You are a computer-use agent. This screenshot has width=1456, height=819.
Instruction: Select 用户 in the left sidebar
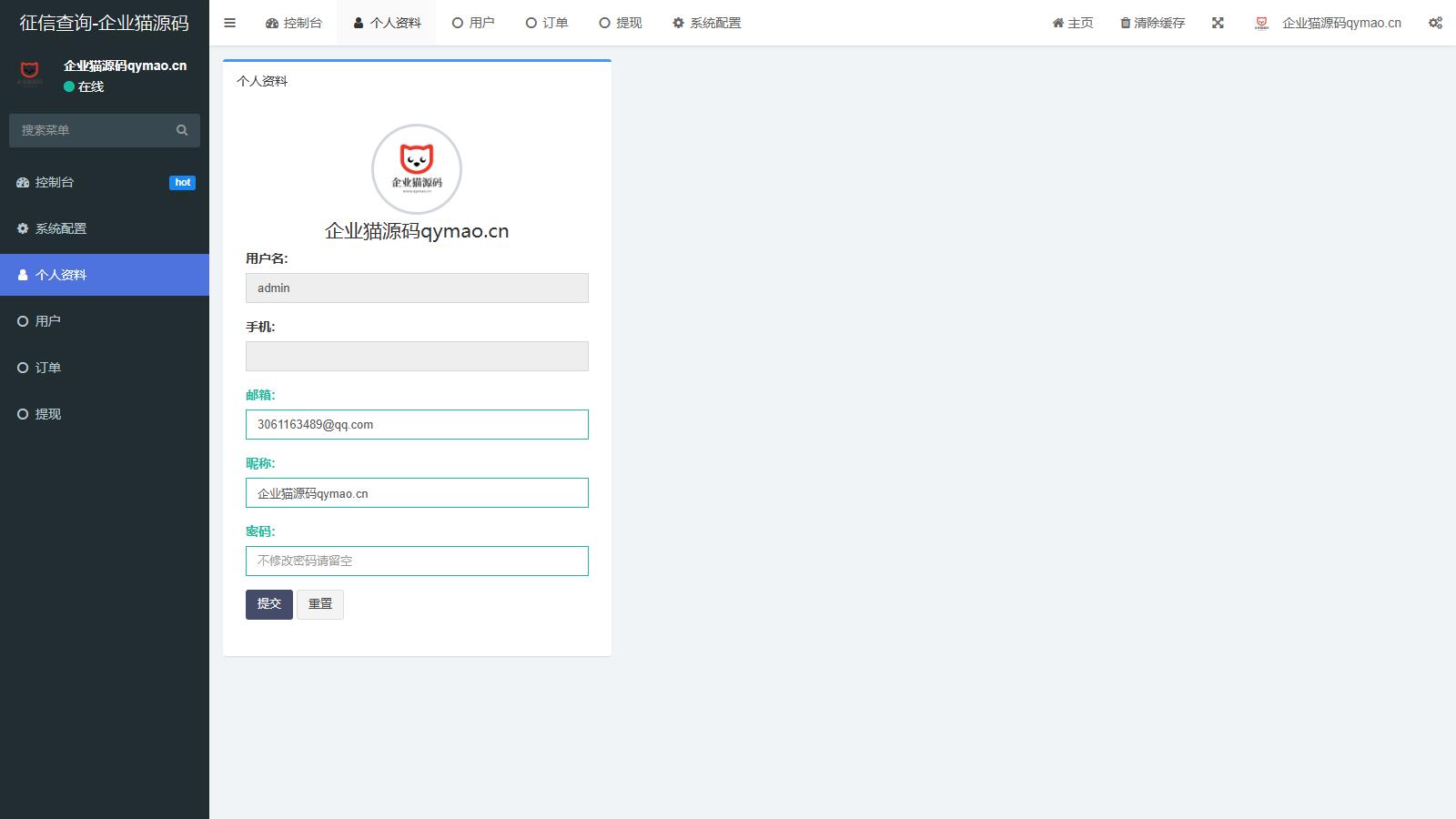(48, 321)
